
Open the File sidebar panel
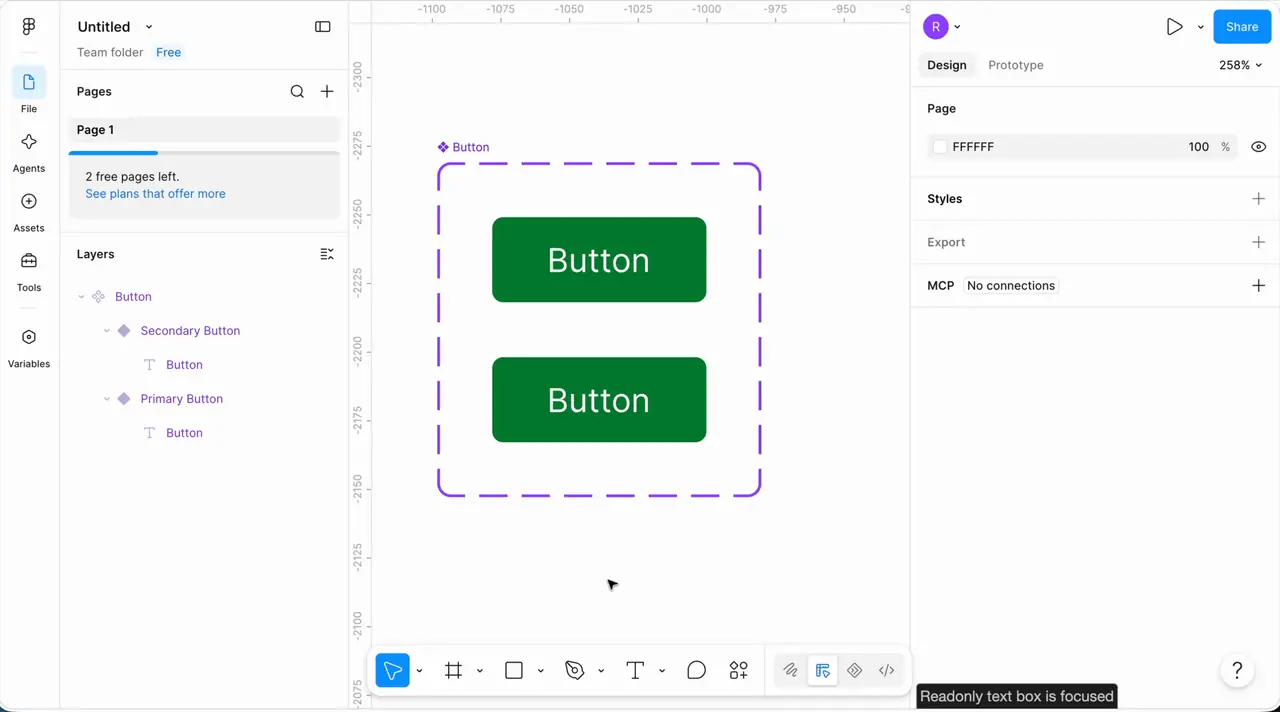(29, 90)
